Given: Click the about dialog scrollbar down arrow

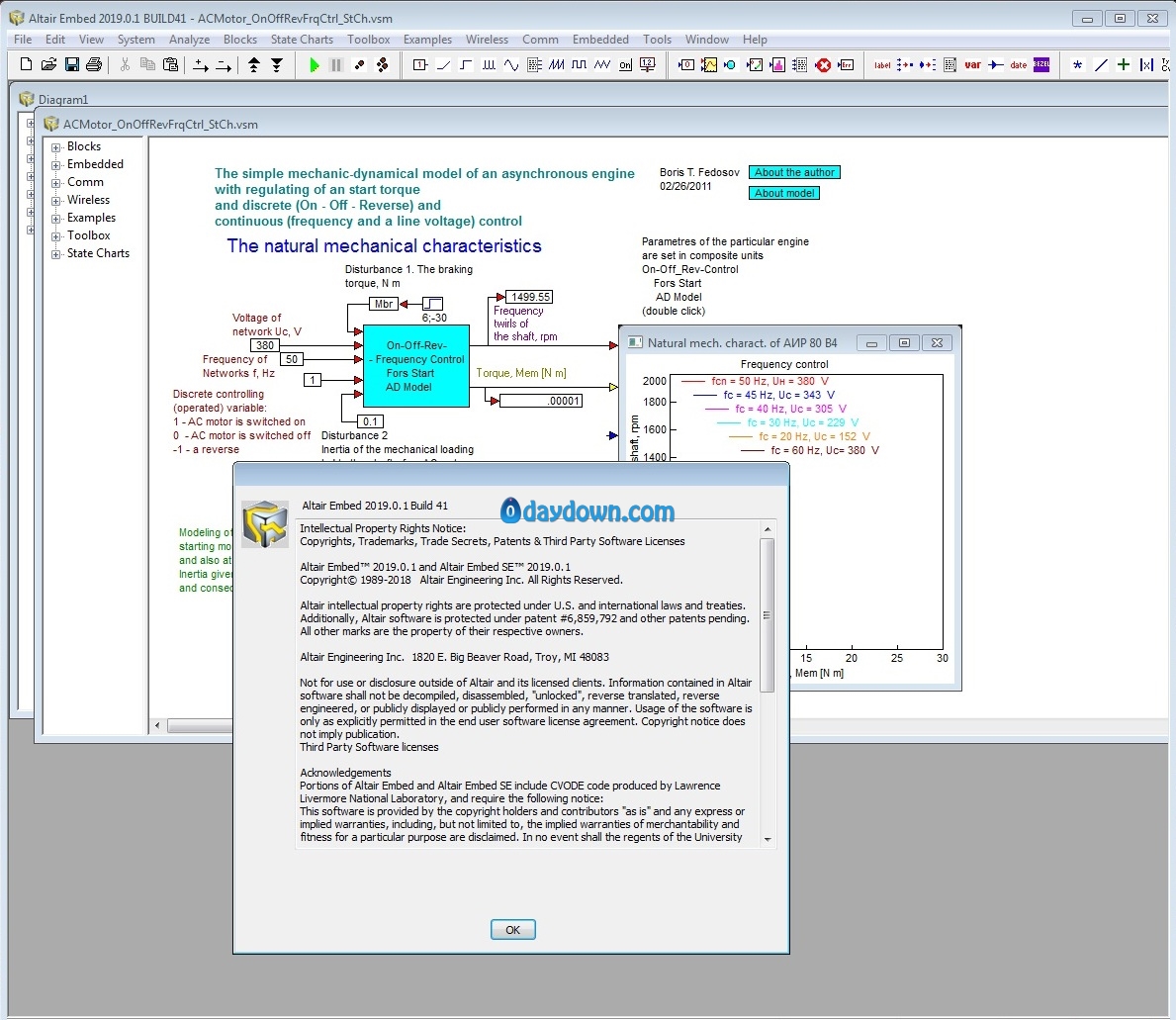Looking at the screenshot, I should pyautogui.click(x=768, y=840).
